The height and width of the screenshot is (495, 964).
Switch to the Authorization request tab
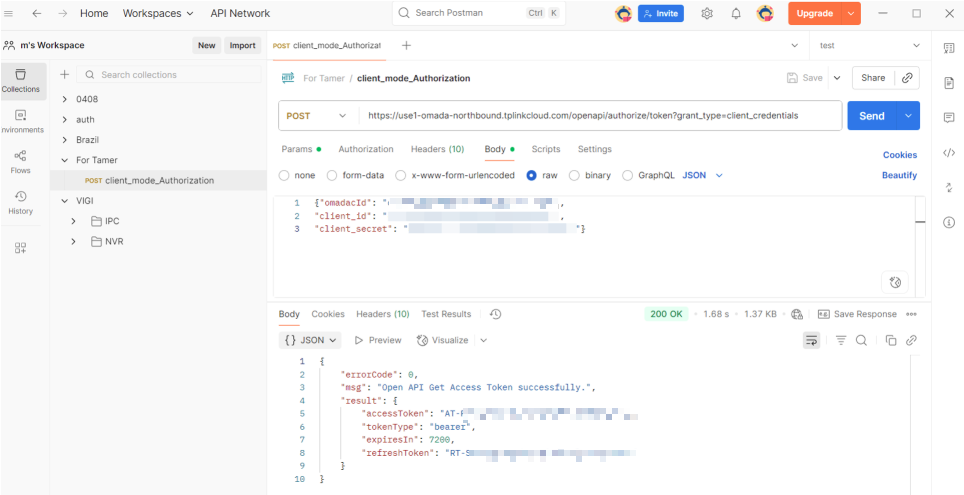pos(366,149)
